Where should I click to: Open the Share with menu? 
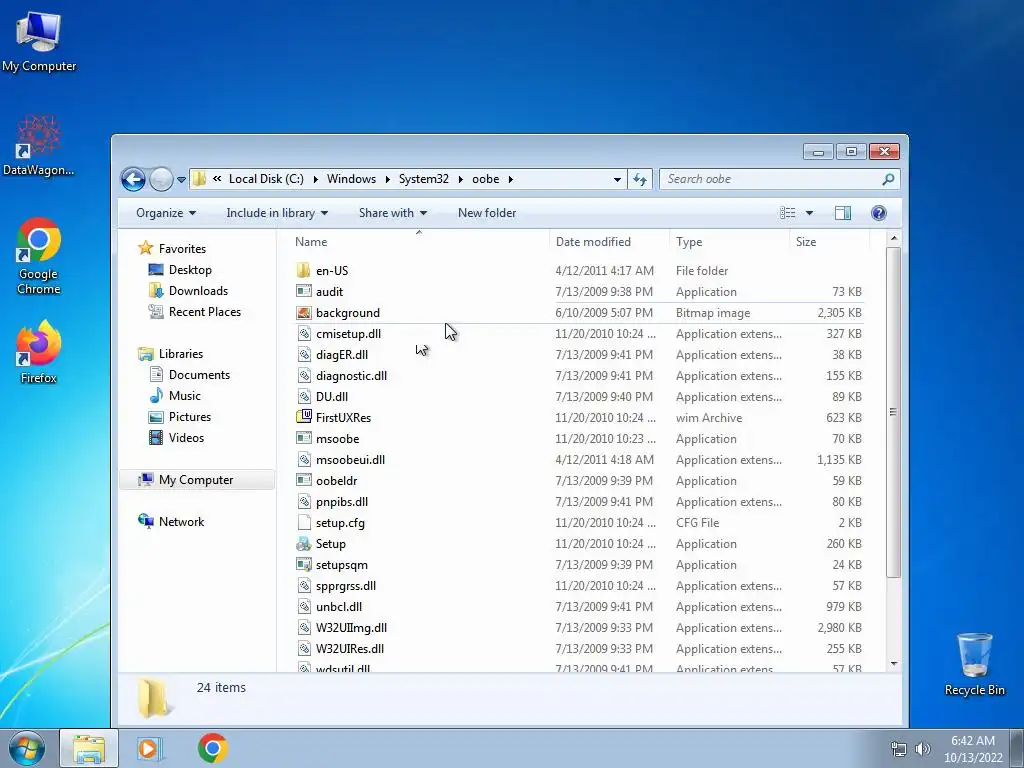392,213
